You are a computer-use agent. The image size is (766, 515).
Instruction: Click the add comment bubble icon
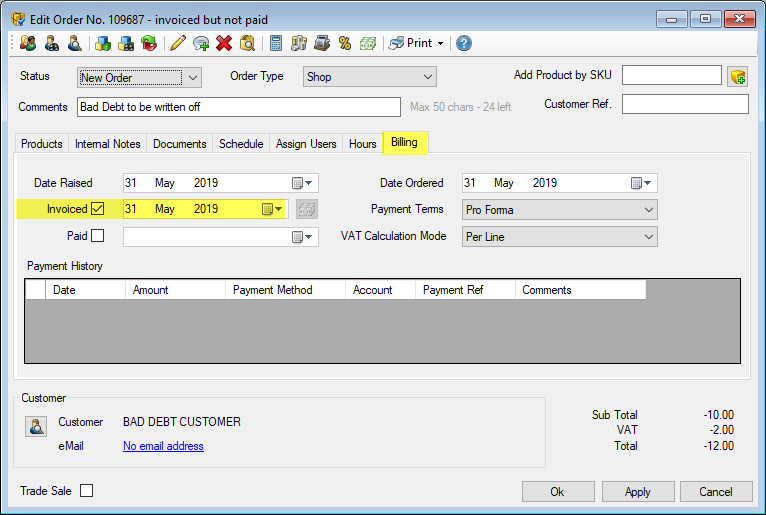pos(201,43)
